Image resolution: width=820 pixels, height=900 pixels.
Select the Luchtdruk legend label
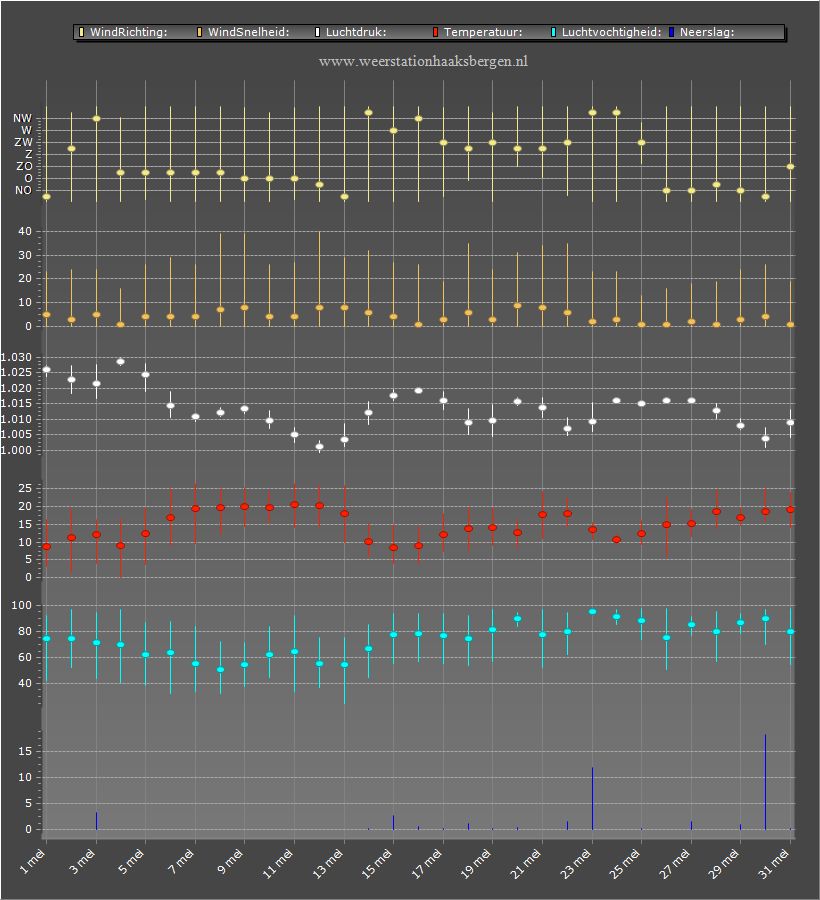(356, 32)
